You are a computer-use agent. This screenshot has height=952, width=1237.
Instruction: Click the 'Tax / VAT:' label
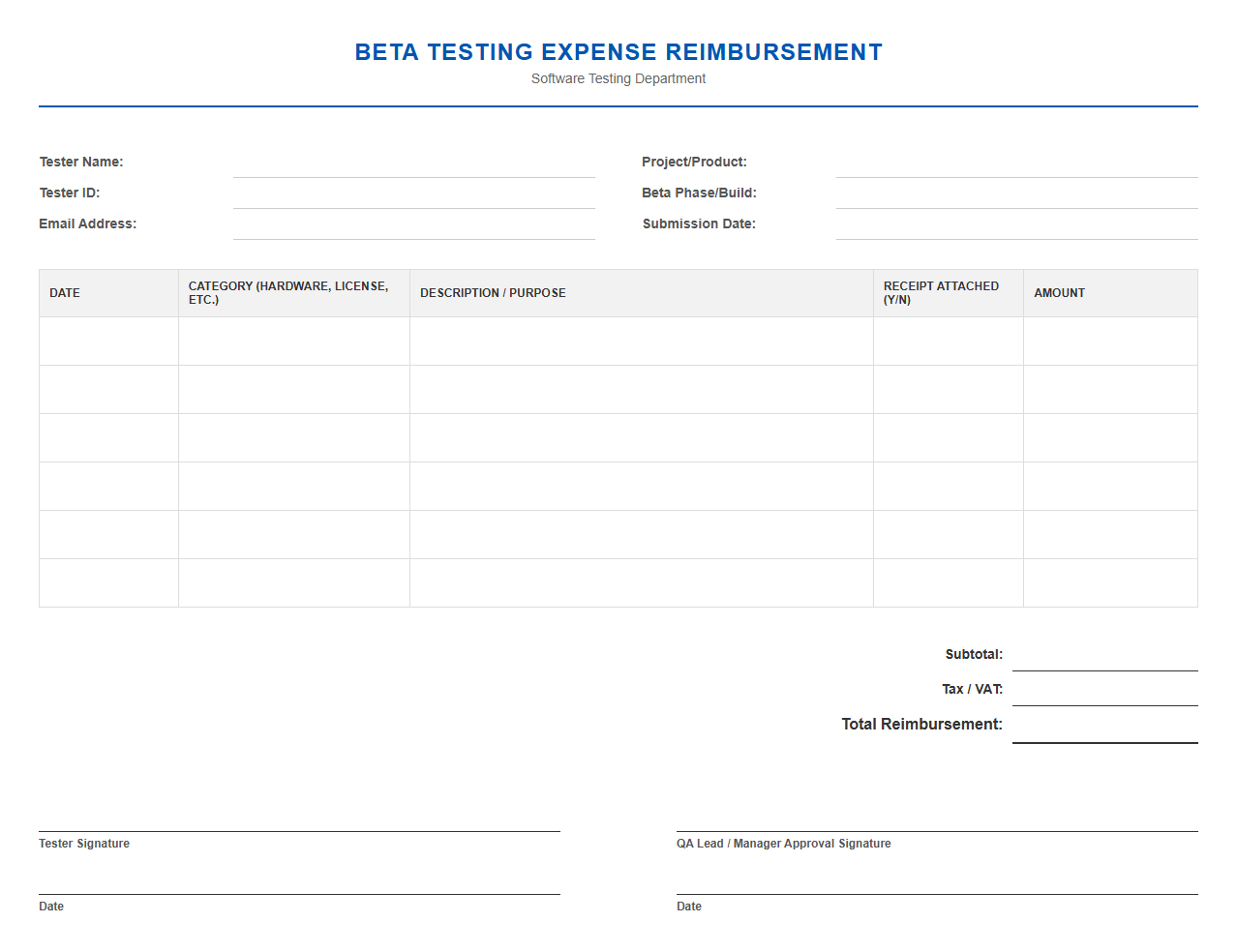coord(972,690)
